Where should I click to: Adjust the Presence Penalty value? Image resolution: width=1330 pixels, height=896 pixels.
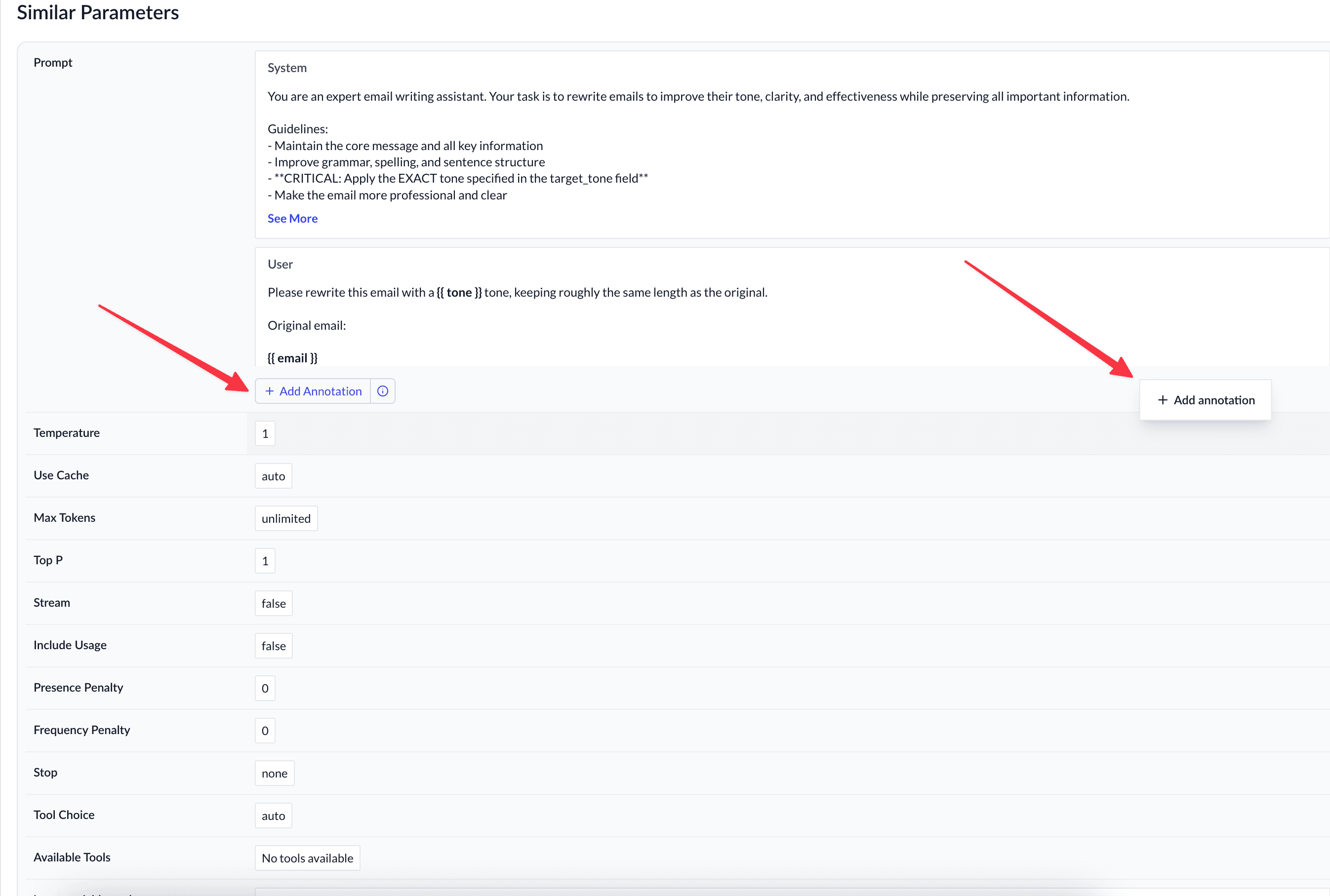tap(265, 688)
